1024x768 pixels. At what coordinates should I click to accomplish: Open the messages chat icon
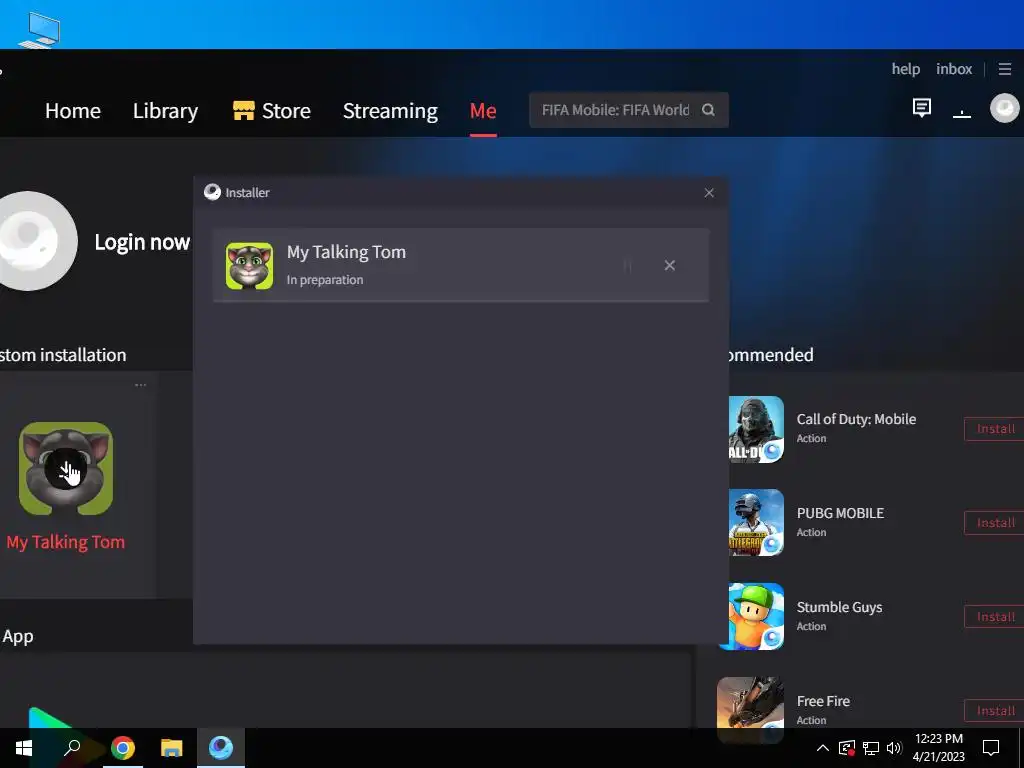[x=921, y=108]
